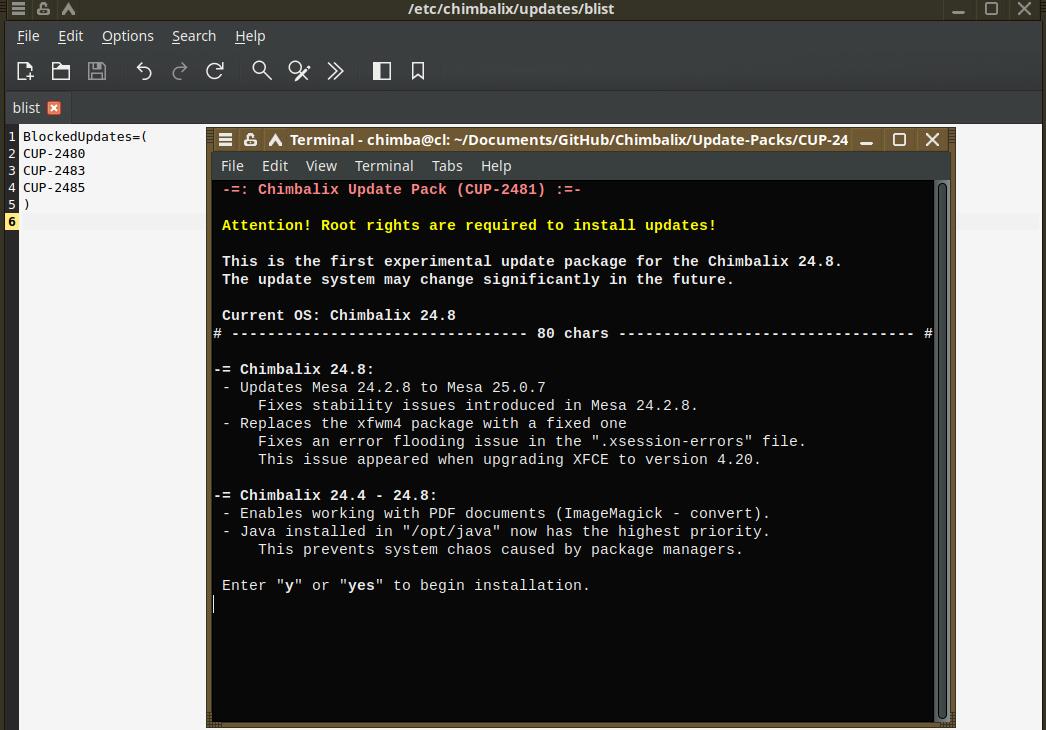The image size is (1046, 730).
Task: Click highlighted line number 6 in the gutter
Action: 12,222
